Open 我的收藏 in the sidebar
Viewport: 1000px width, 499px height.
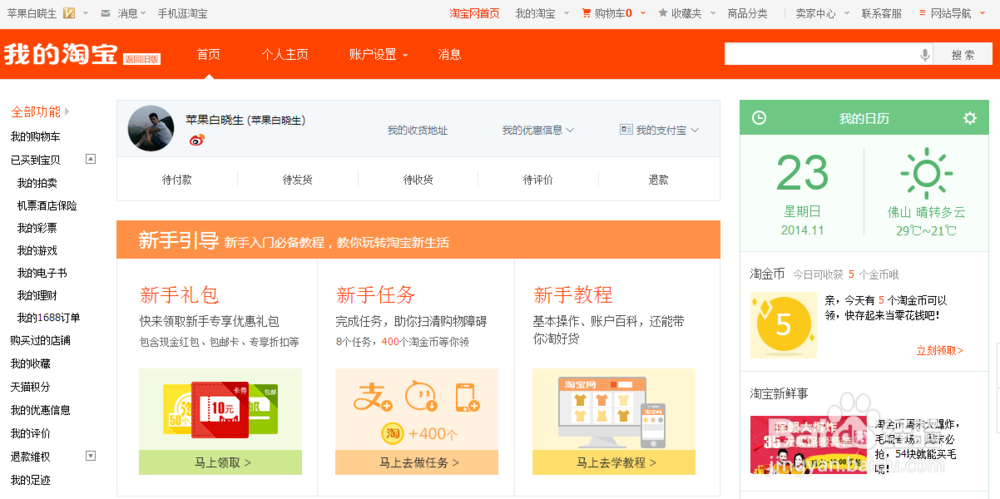click(x=30, y=364)
